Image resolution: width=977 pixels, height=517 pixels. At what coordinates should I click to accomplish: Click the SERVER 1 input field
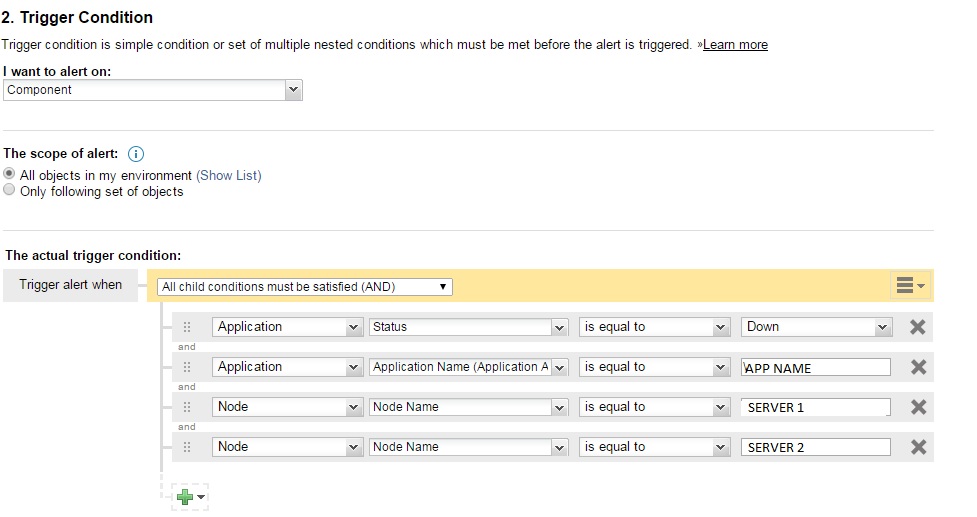(x=817, y=407)
